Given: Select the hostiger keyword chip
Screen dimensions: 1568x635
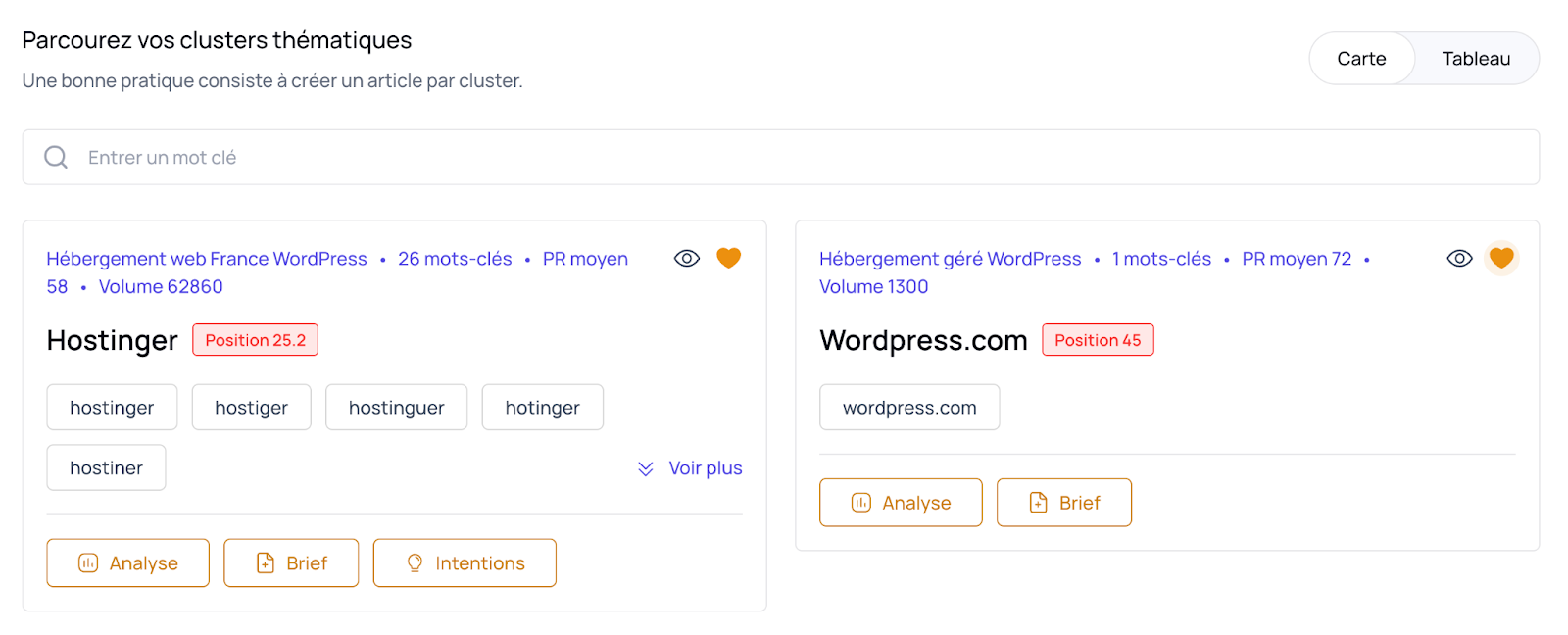Looking at the screenshot, I should [251, 408].
